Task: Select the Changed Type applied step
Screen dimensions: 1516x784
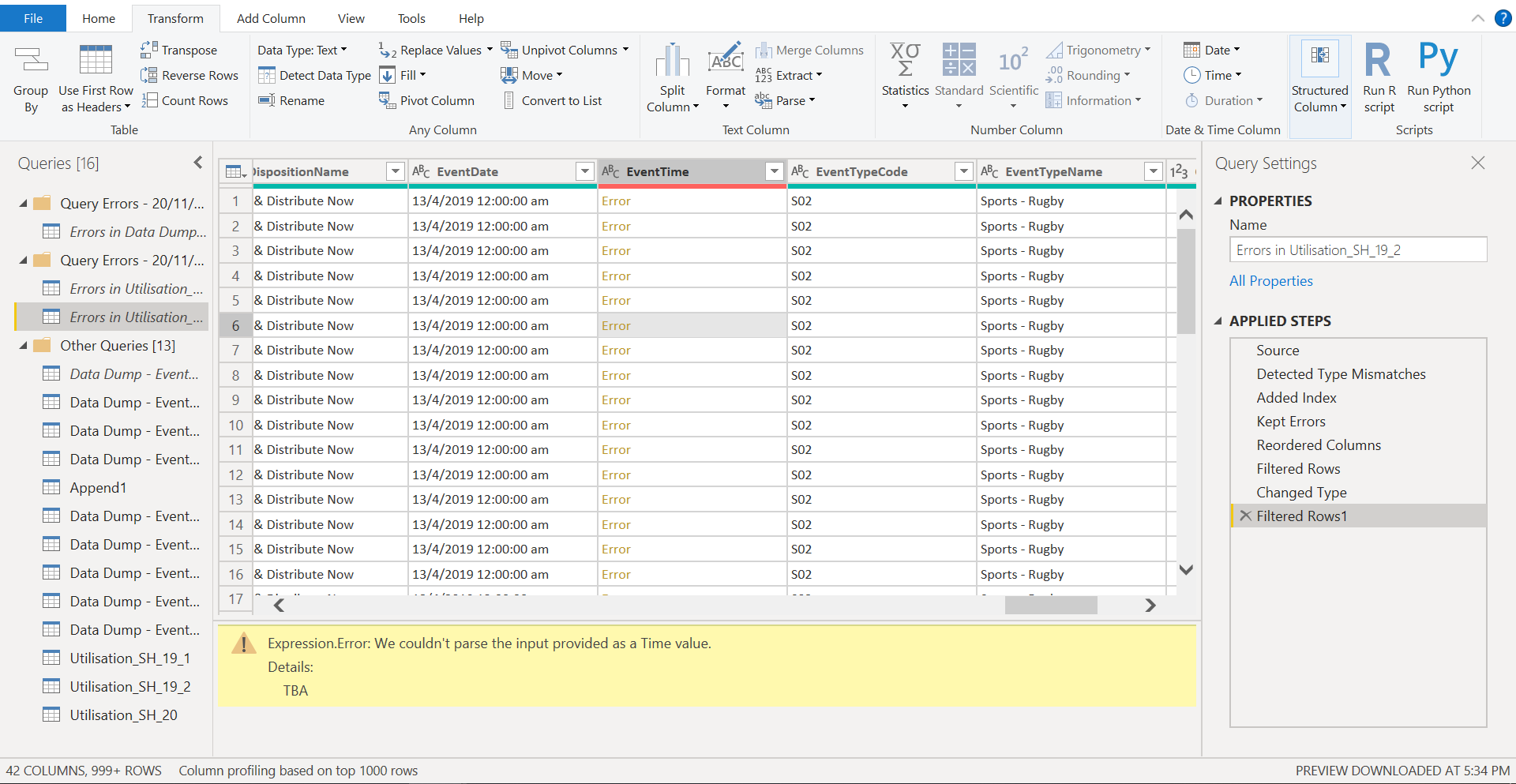Action: point(1358,493)
